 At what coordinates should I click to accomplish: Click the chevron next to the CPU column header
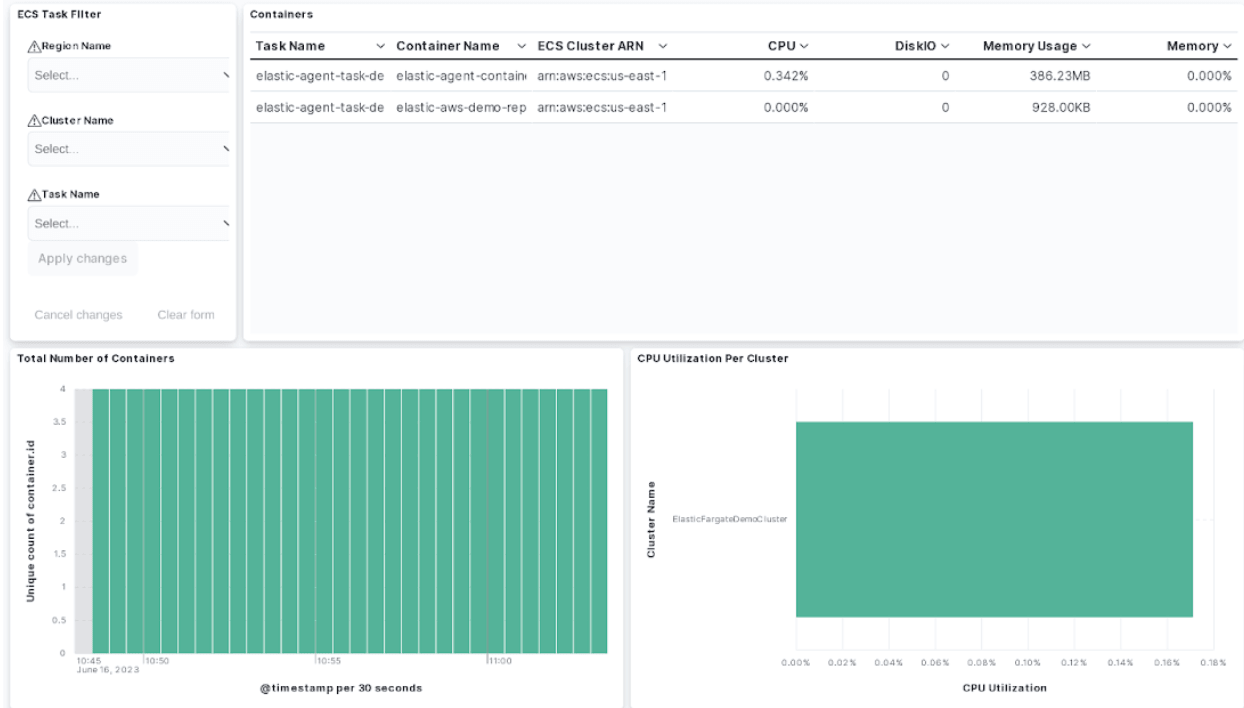point(804,46)
